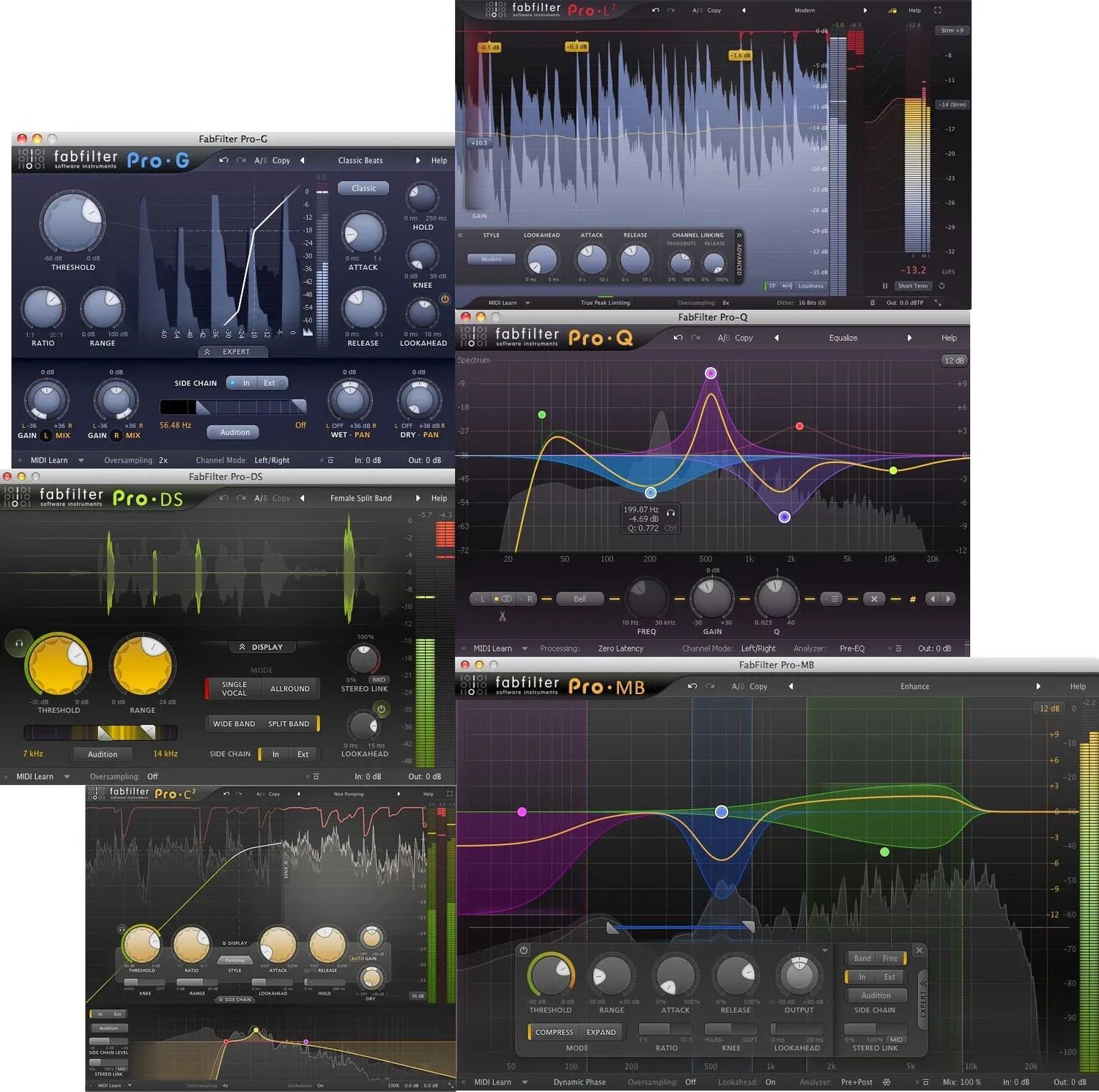Screen dimensions: 1099x1092
Task: Open Help menu in Pro-MB
Action: (x=1078, y=687)
